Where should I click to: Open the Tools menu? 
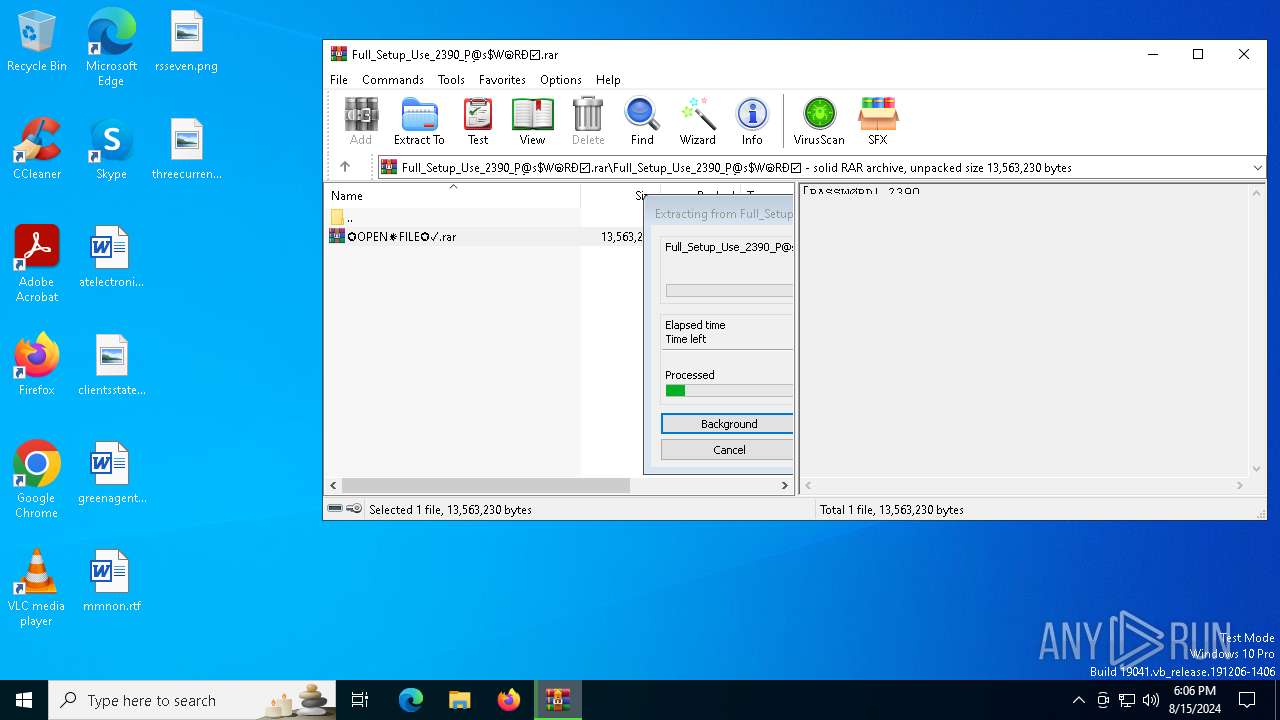(x=451, y=80)
